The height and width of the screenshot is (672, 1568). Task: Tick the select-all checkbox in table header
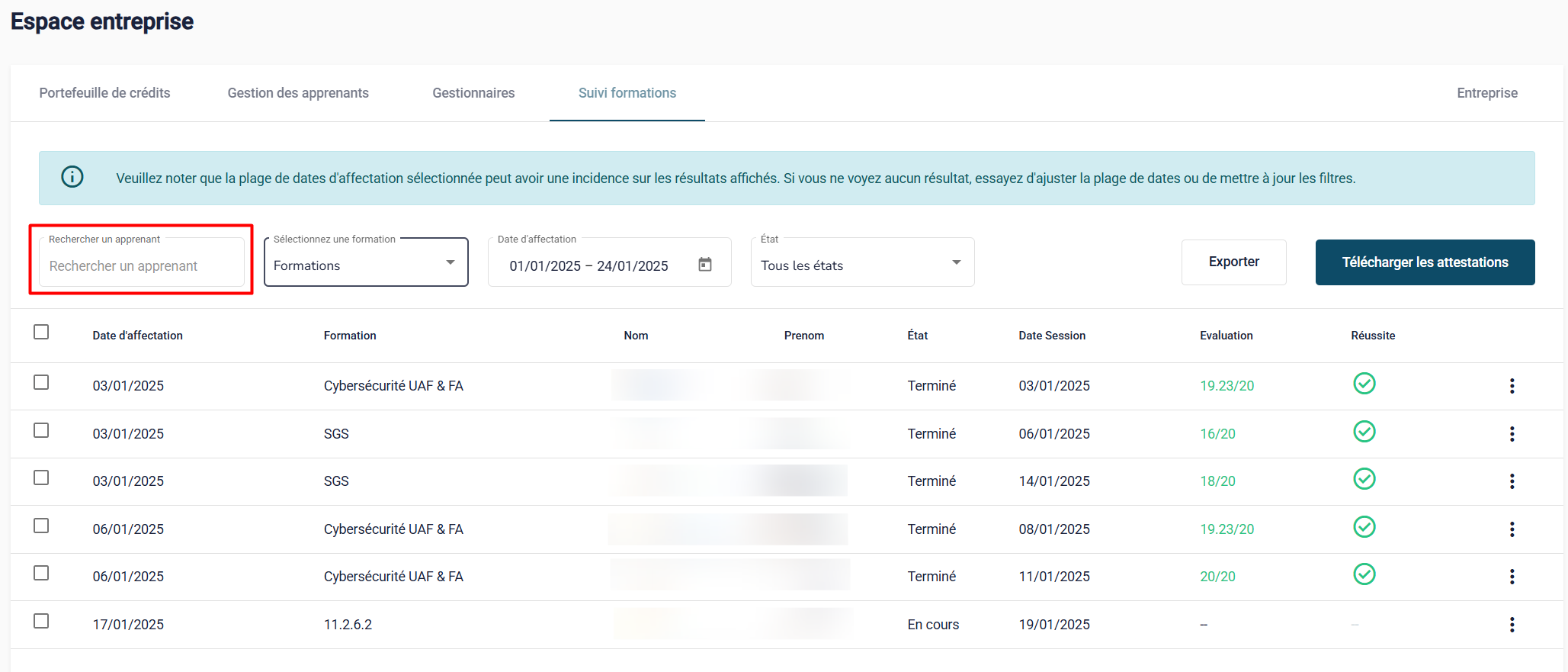41,333
